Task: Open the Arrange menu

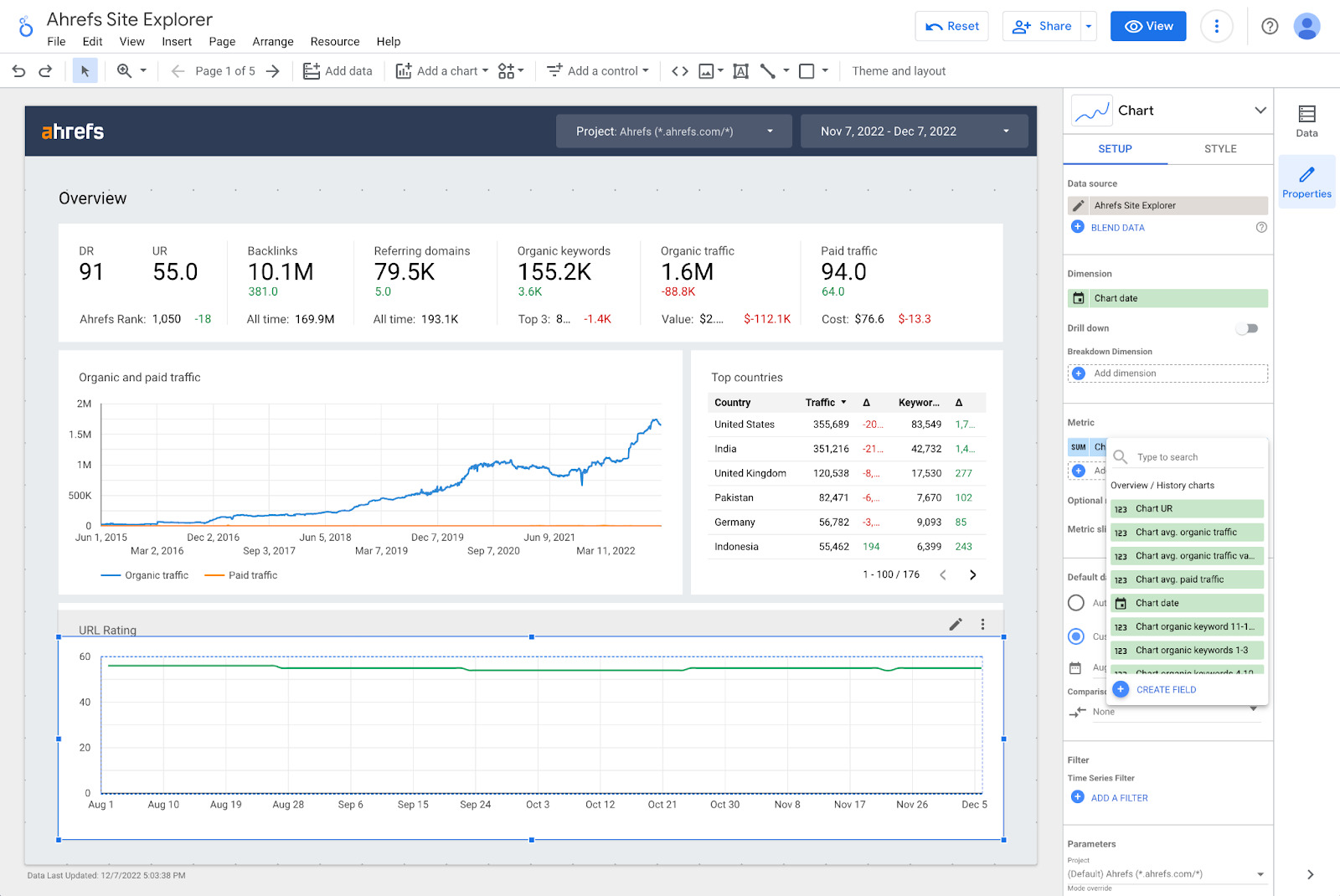Action: (x=273, y=42)
